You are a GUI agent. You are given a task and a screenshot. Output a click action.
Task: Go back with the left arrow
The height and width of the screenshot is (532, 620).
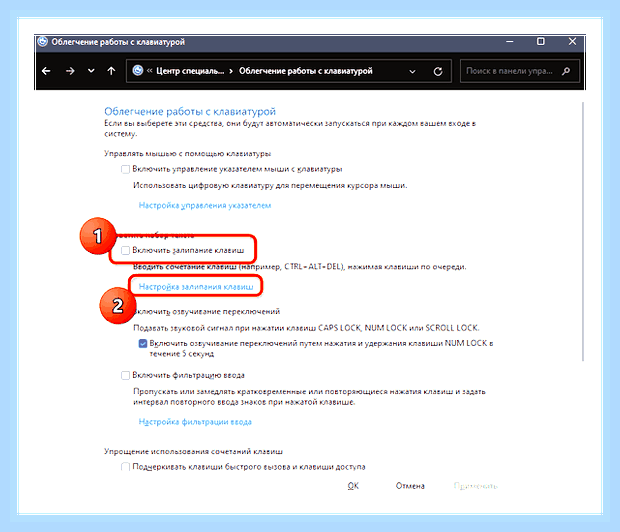pos(46,71)
